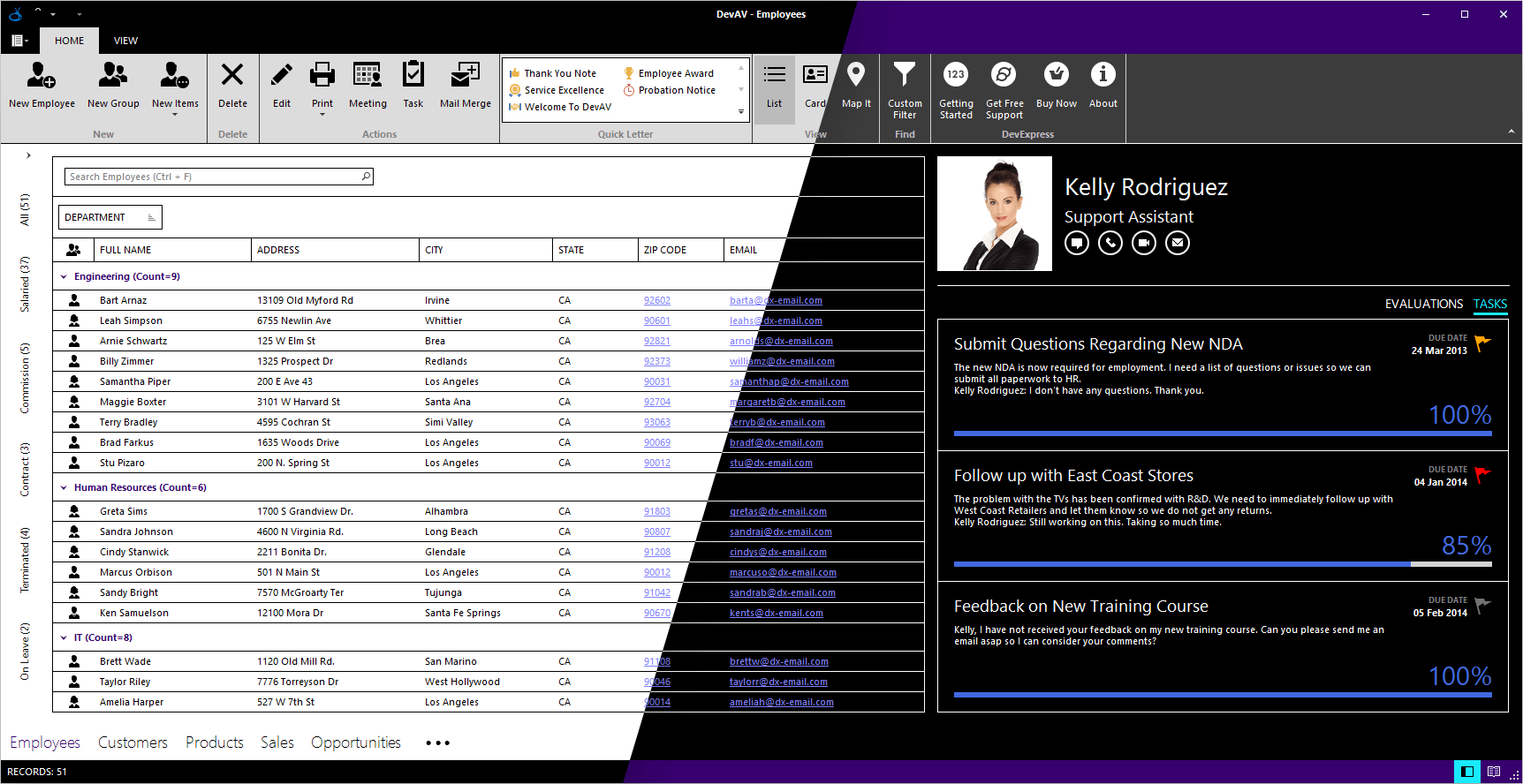Toggle the normal layout view in status bar
Screen dimensions: 1523x784
(x=1467, y=772)
